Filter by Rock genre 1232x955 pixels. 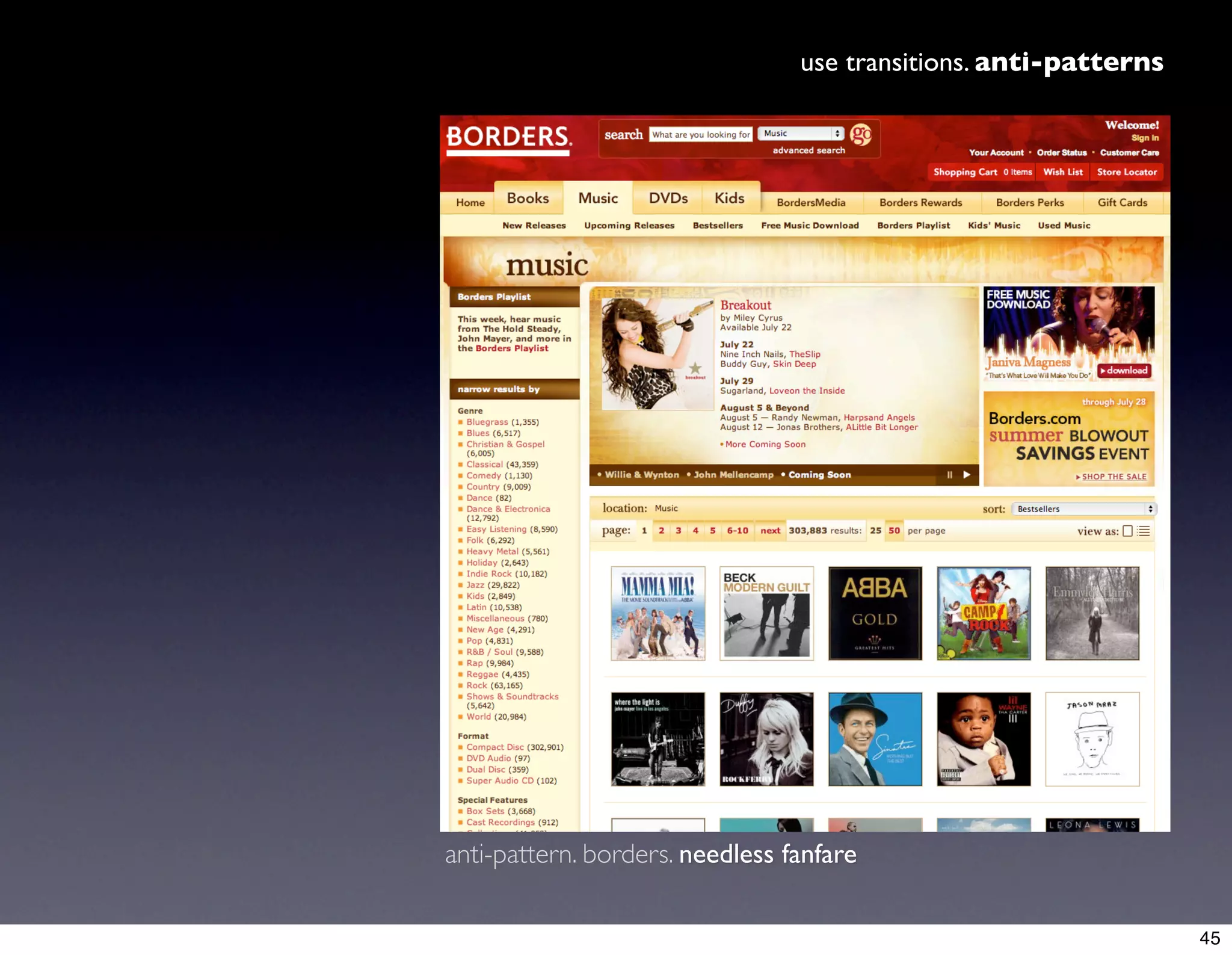(x=476, y=685)
